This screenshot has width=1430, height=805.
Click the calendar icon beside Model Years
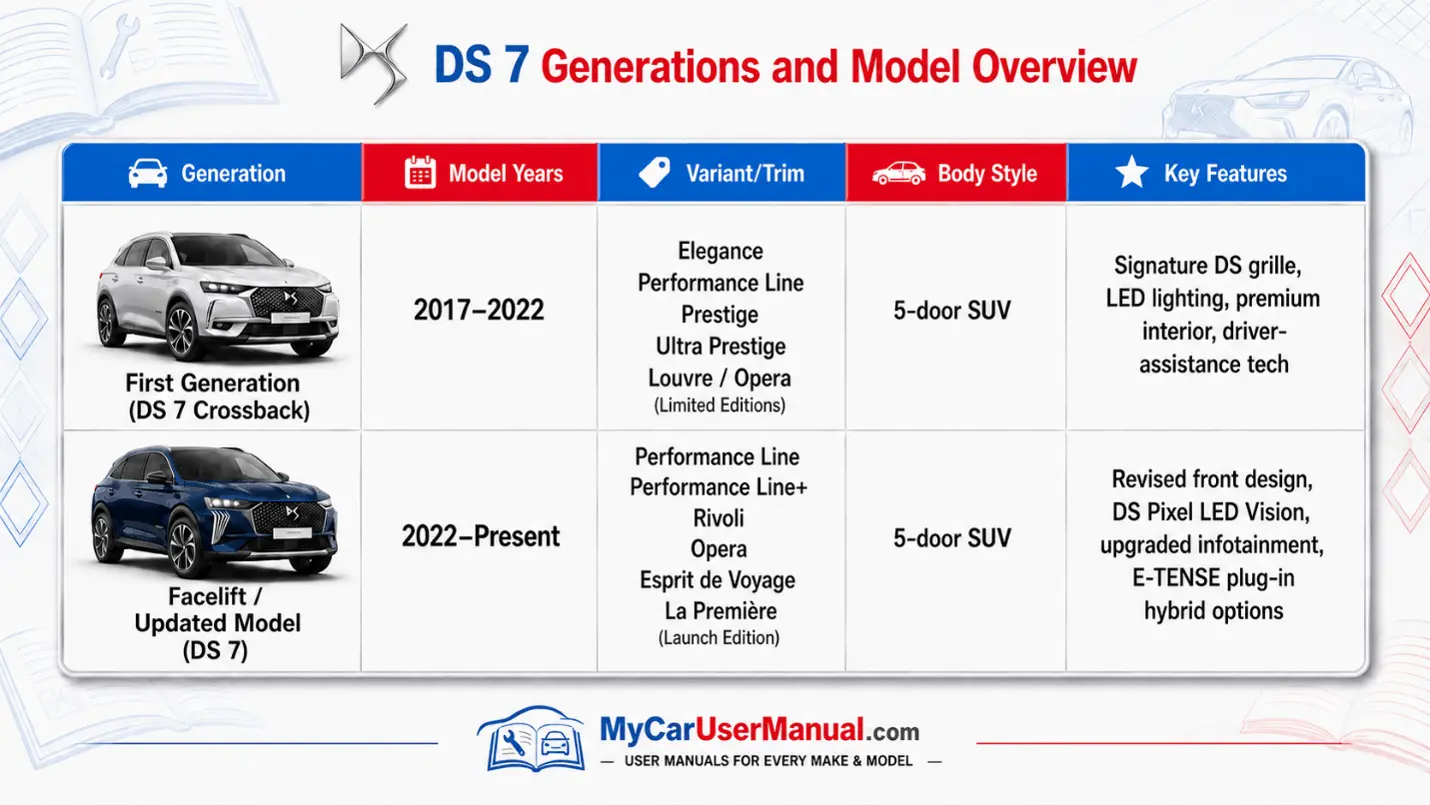(420, 173)
